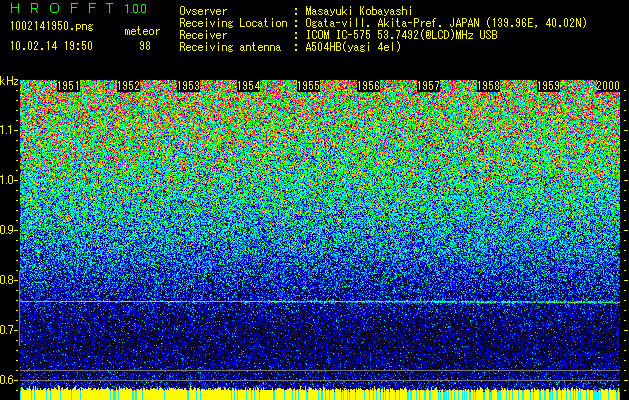The width and height of the screenshot is (629, 400).
Task: Click the 0.8 kHz axis label
Action: (8, 280)
